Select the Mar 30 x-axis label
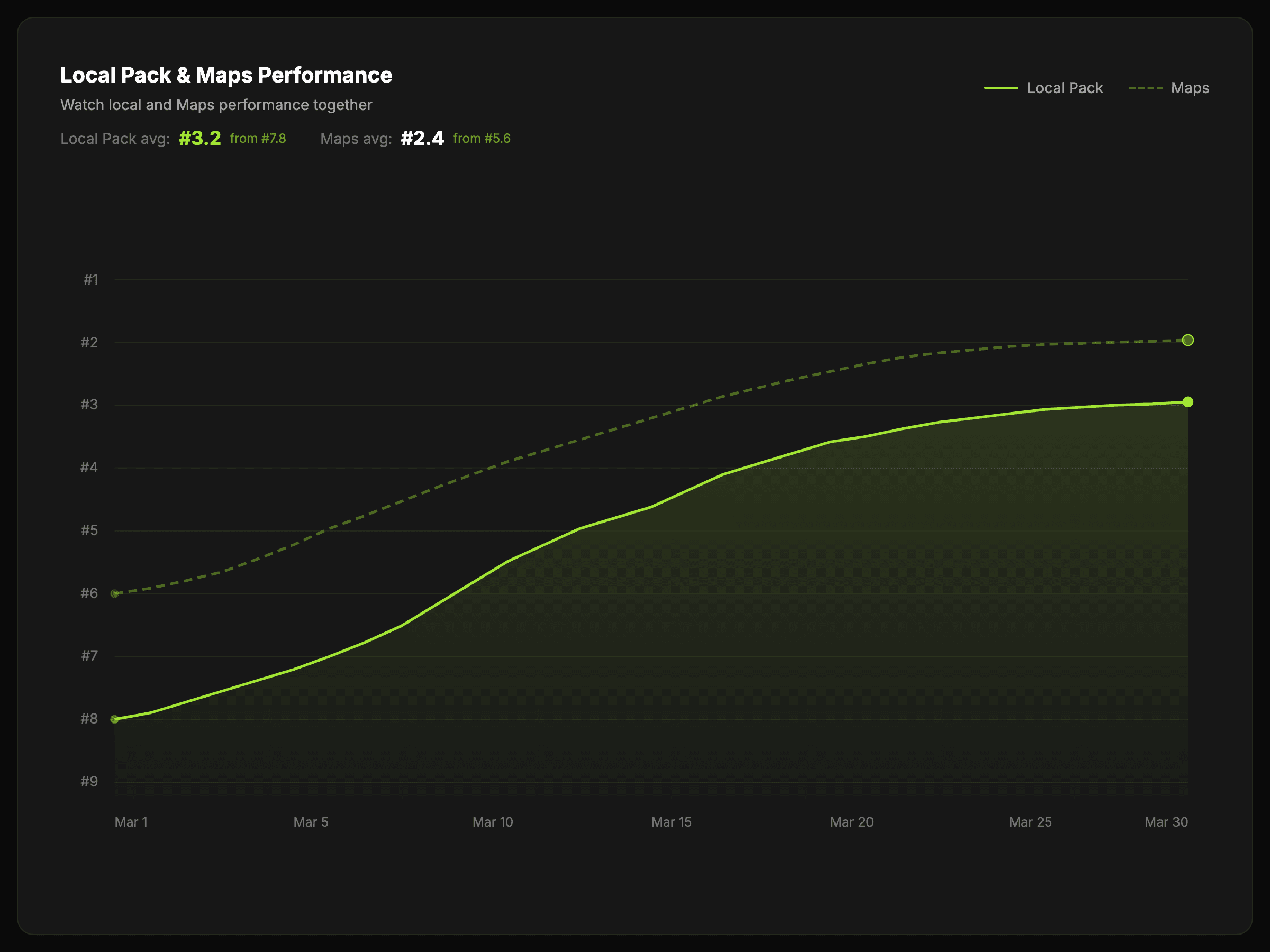 tap(1166, 822)
